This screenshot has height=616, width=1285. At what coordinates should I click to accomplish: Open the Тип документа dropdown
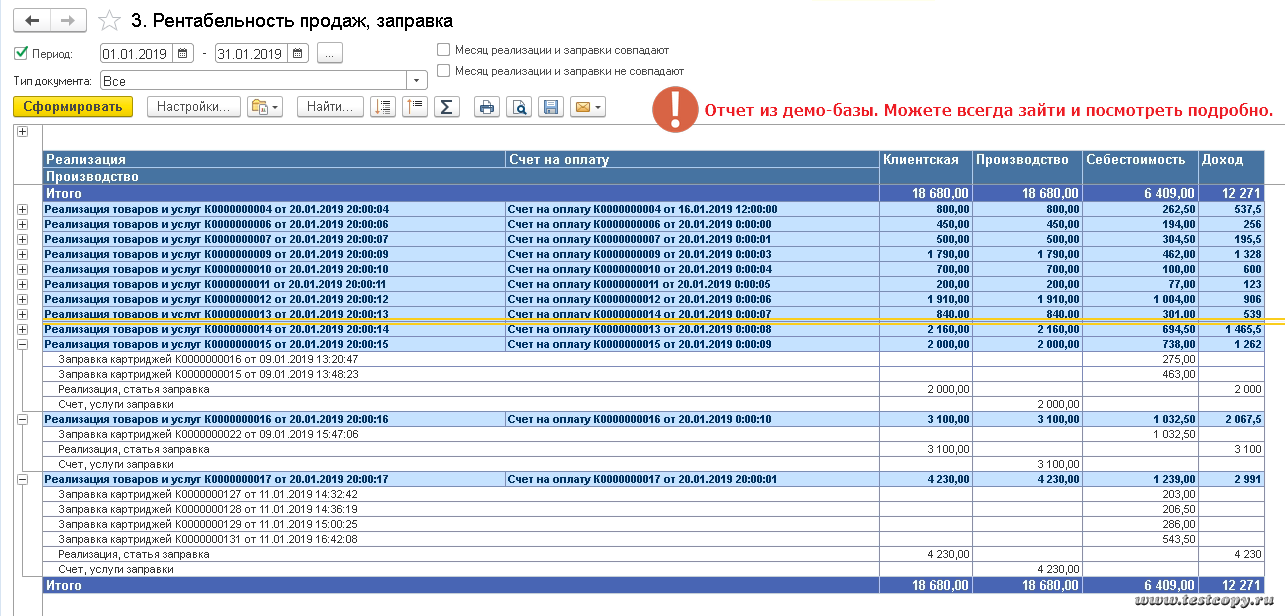[417, 80]
